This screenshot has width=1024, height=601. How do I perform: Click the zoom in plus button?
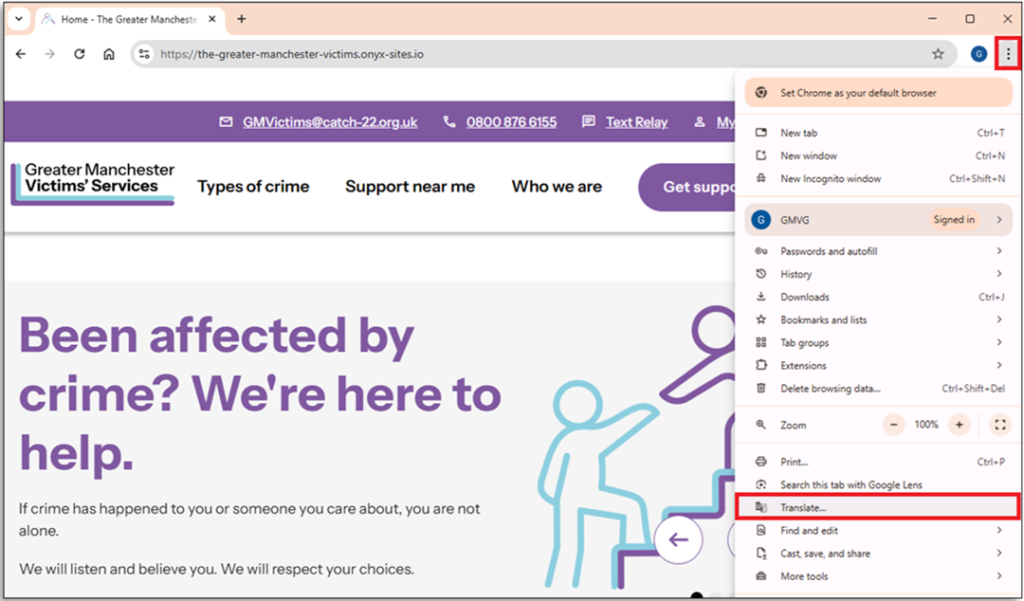point(959,425)
